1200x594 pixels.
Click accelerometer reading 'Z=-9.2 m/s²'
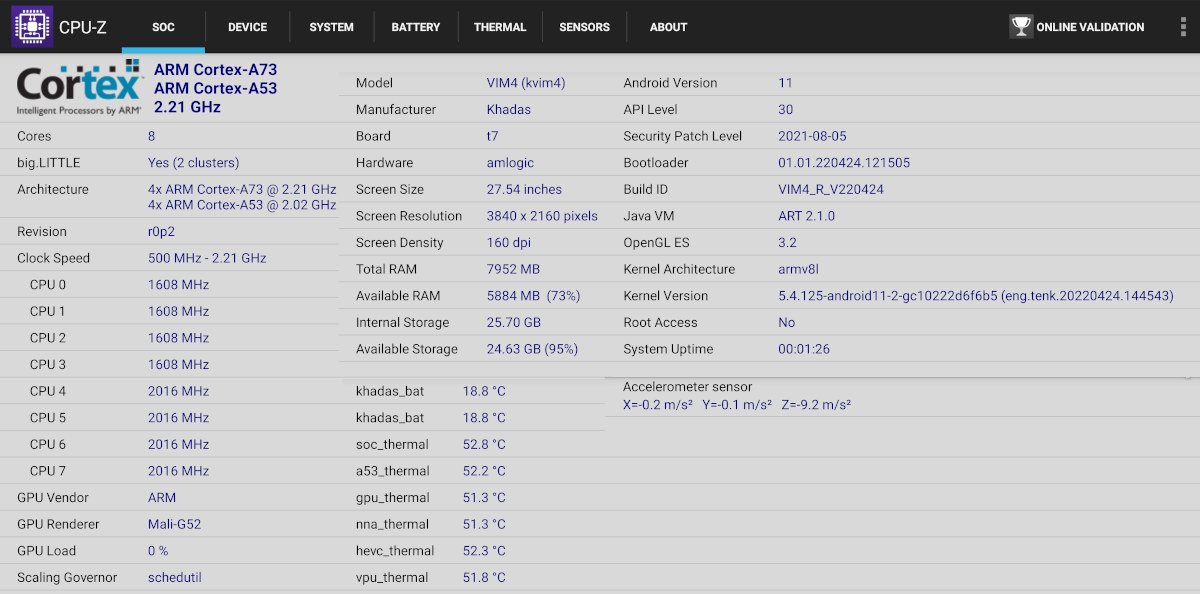816,405
